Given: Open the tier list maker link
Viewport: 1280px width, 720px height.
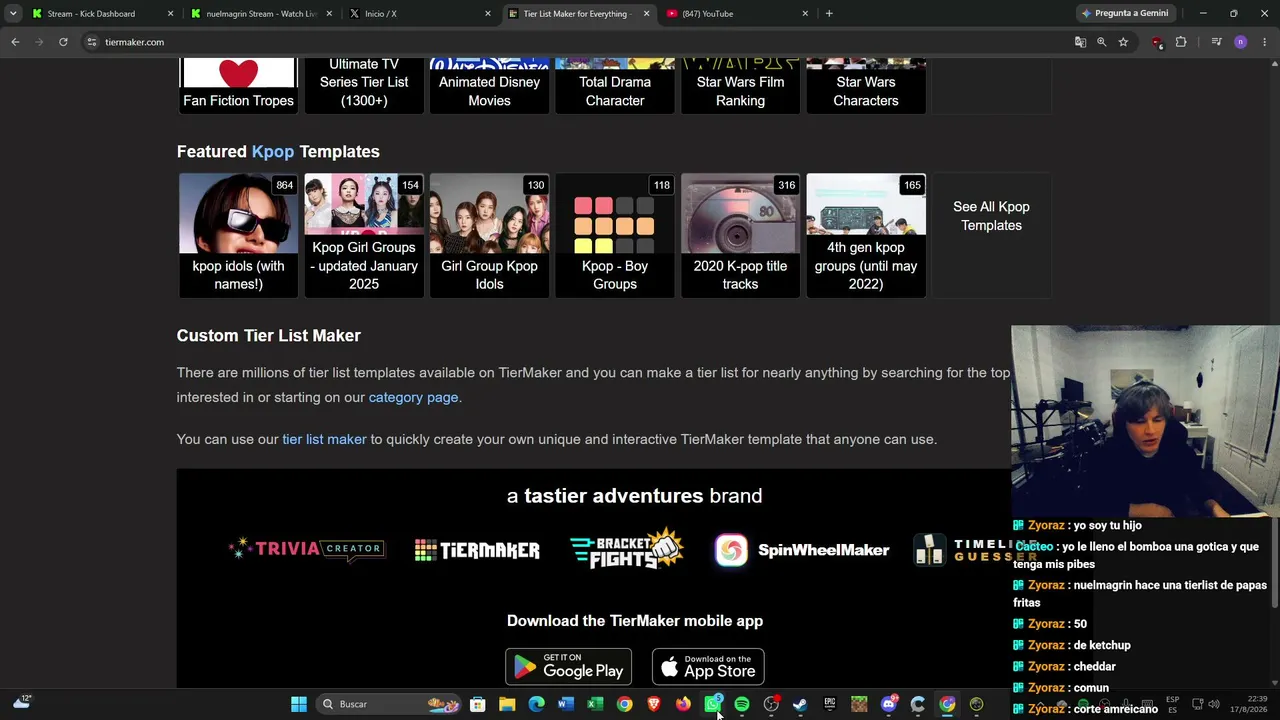Looking at the screenshot, I should coord(324,439).
